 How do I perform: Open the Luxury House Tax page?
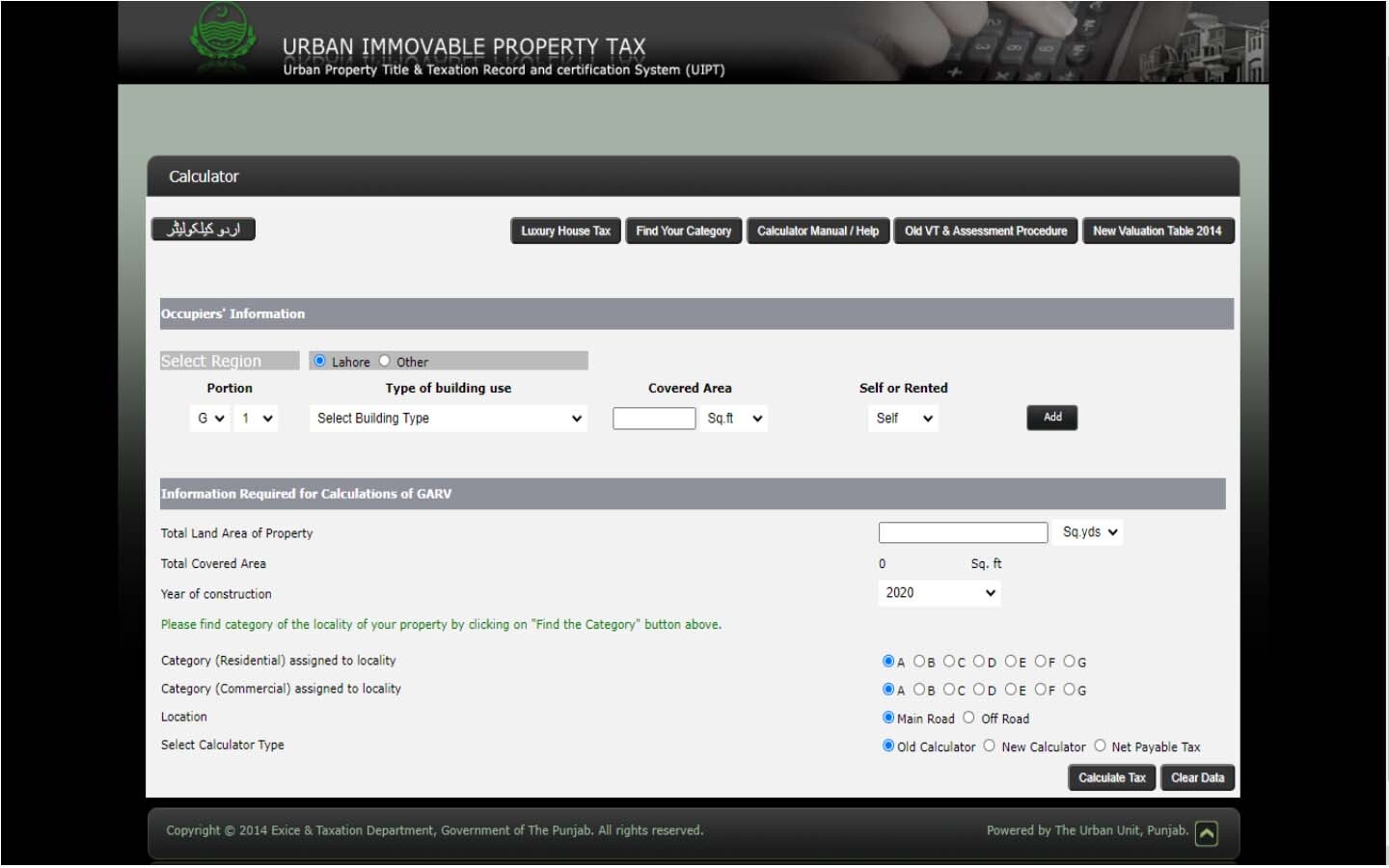pos(565,231)
